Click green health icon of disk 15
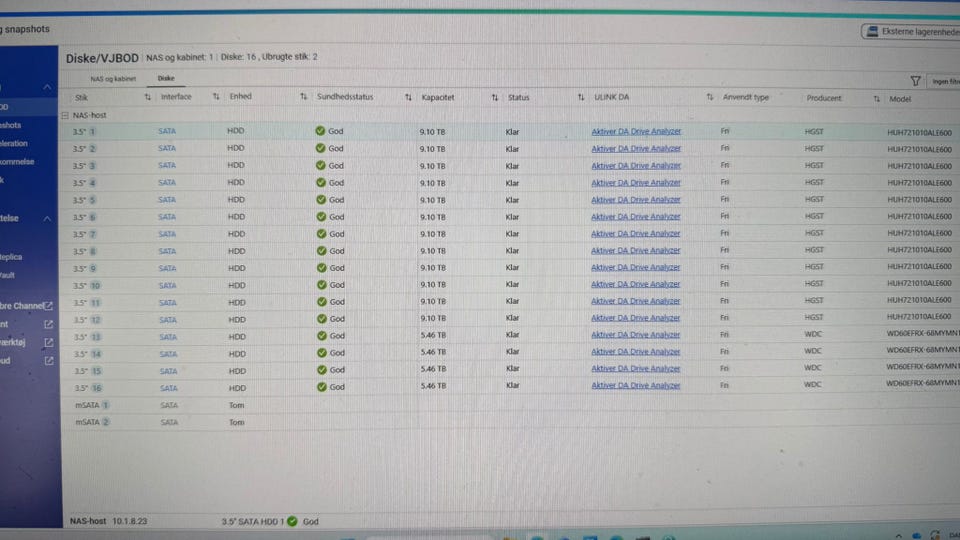The image size is (960, 540). pyautogui.click(x=321, y=370)
